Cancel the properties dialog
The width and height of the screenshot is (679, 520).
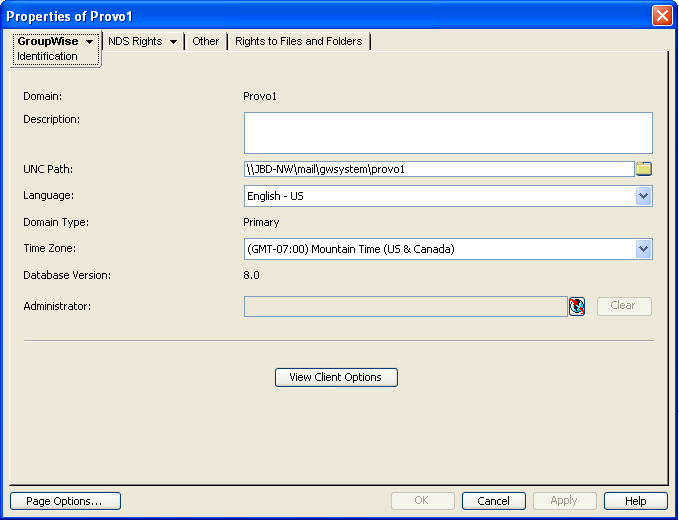click(x=494, y=501)
